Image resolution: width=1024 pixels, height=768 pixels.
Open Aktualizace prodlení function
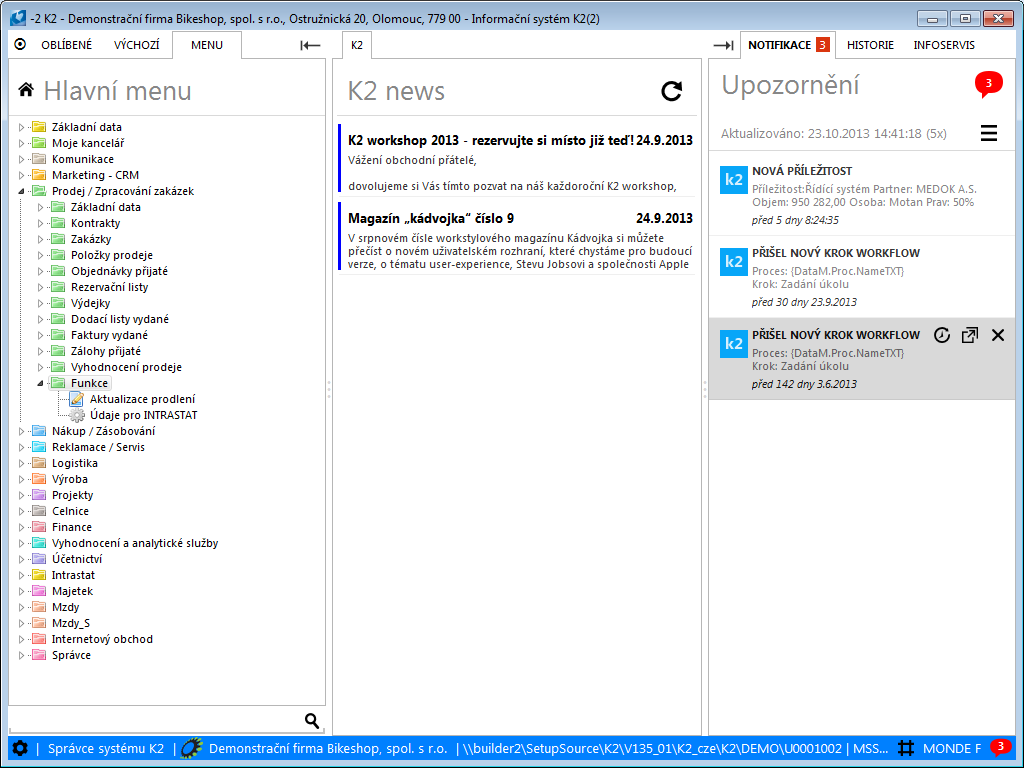tap(142, 399)
